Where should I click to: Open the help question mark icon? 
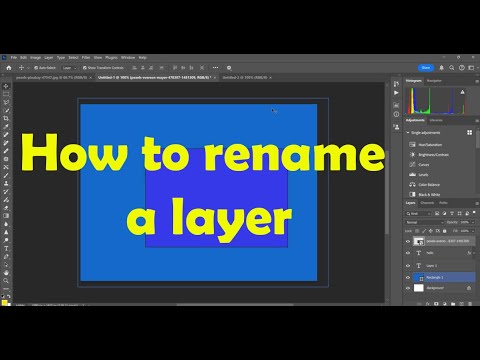pos(462,68)
